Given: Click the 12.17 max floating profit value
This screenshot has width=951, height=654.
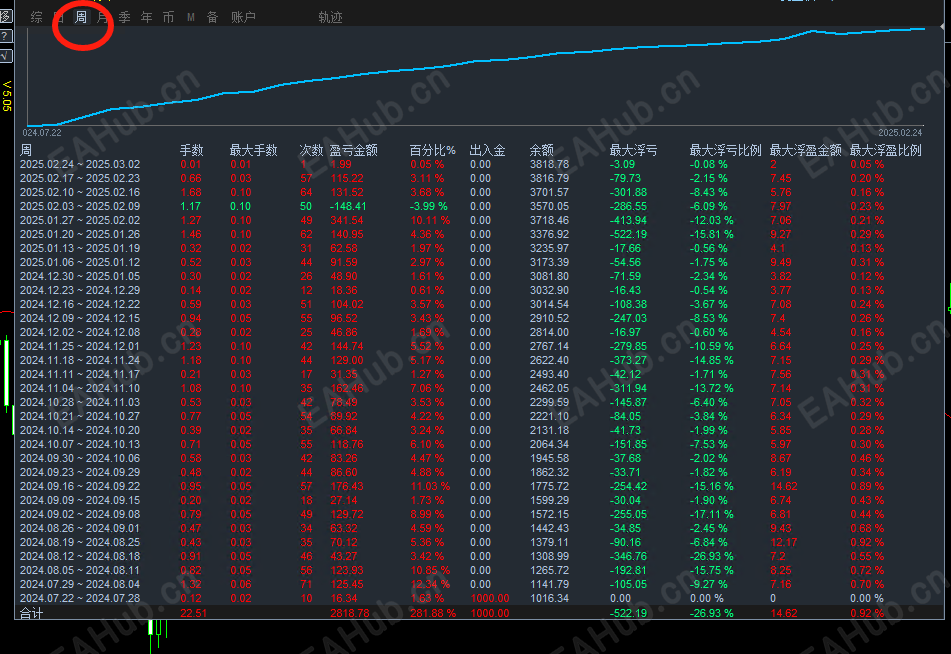Looking at the screenshot, I should pyautogui.click(x=784, y=542).
